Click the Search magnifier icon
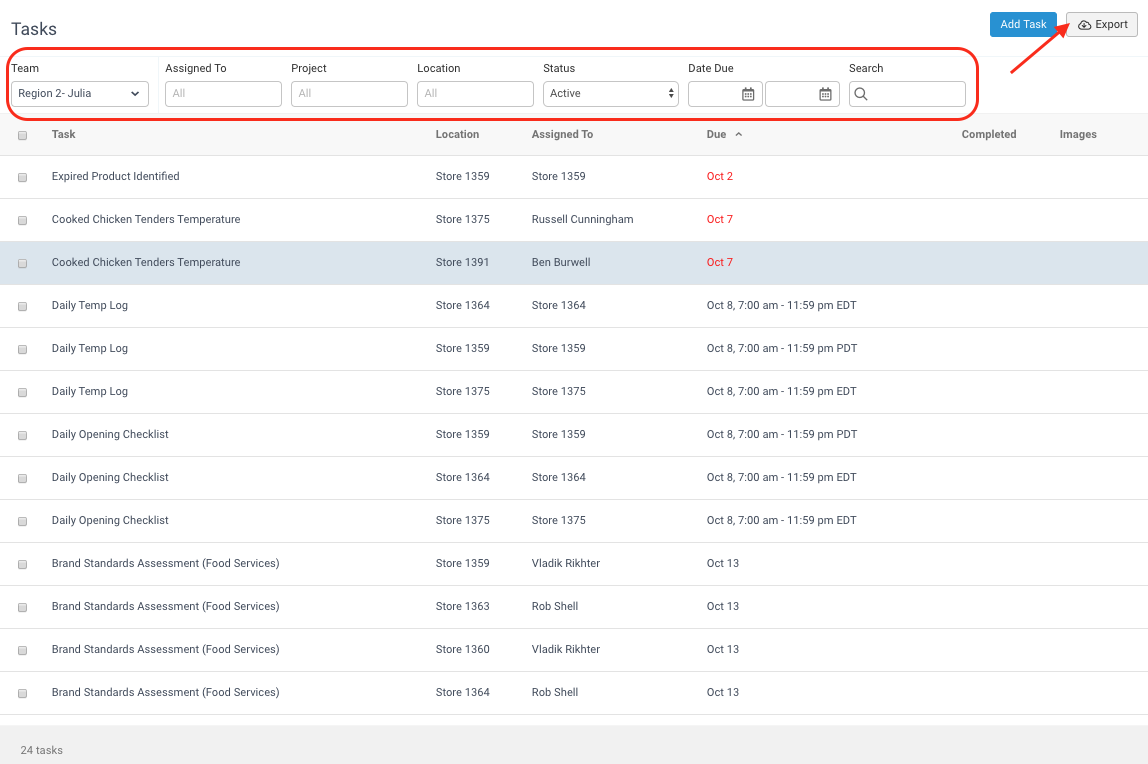Viewport: 1148px width, 764px height. tap(861, 94)
